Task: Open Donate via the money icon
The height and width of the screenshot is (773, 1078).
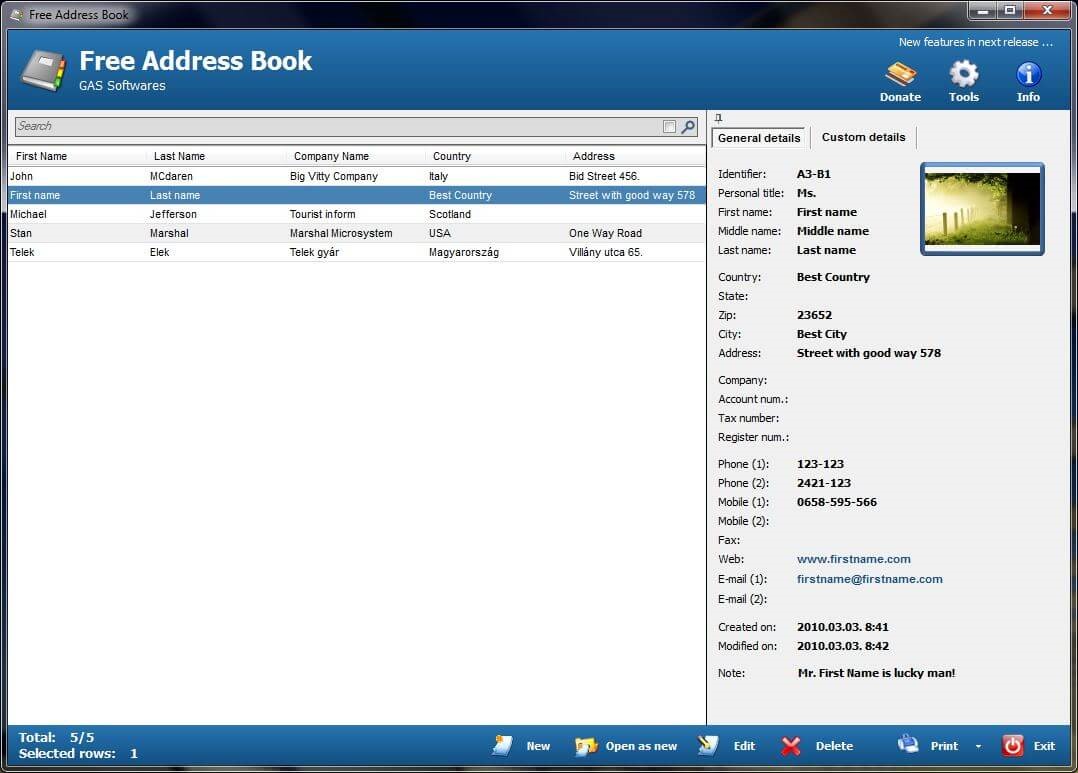Action: [899, 74]
